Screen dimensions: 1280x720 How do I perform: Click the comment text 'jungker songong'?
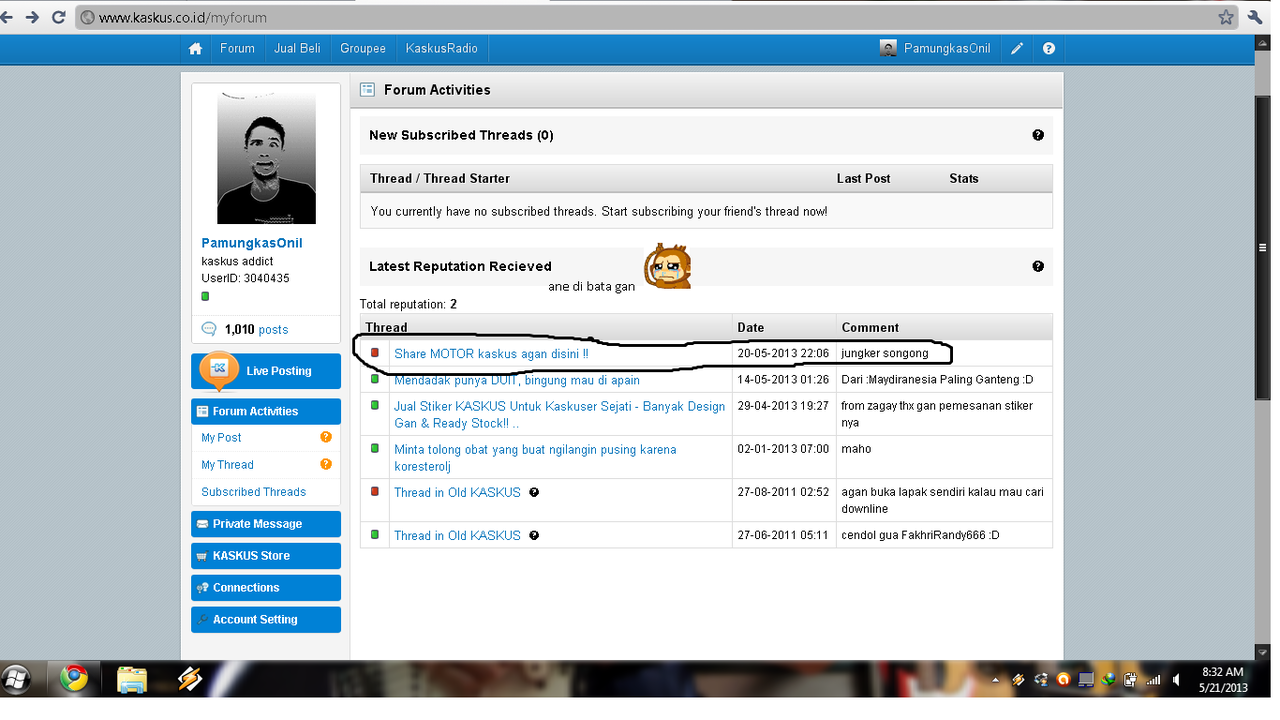[885, 353]
